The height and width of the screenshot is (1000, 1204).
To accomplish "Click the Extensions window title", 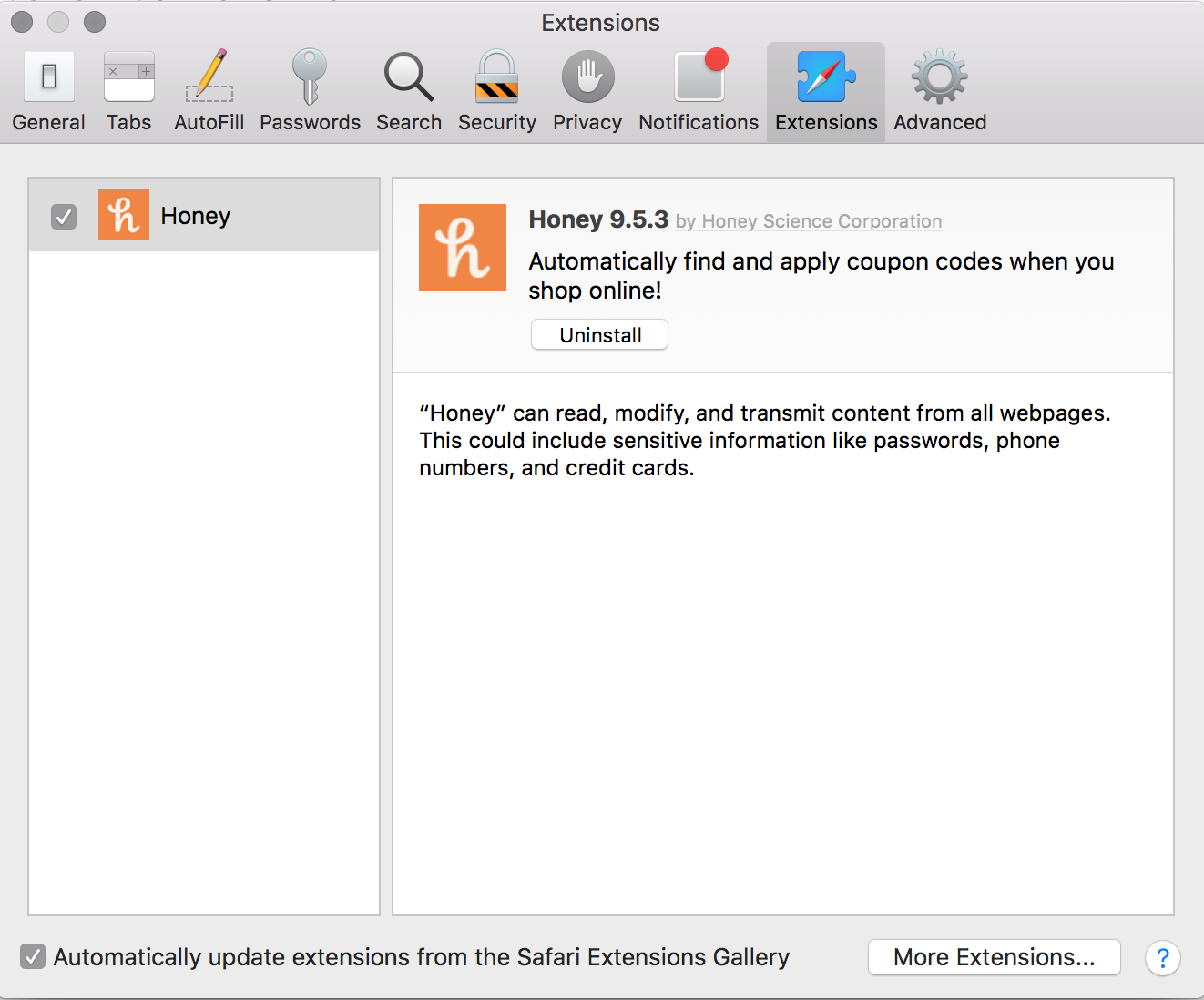I will (x=601, y=23).
